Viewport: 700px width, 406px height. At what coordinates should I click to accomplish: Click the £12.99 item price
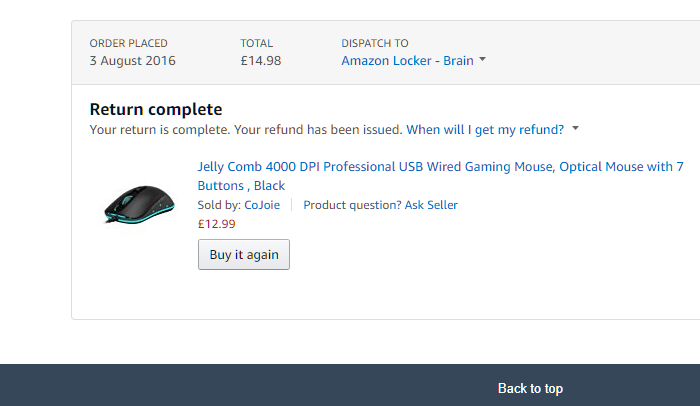[x=217, y=224]
